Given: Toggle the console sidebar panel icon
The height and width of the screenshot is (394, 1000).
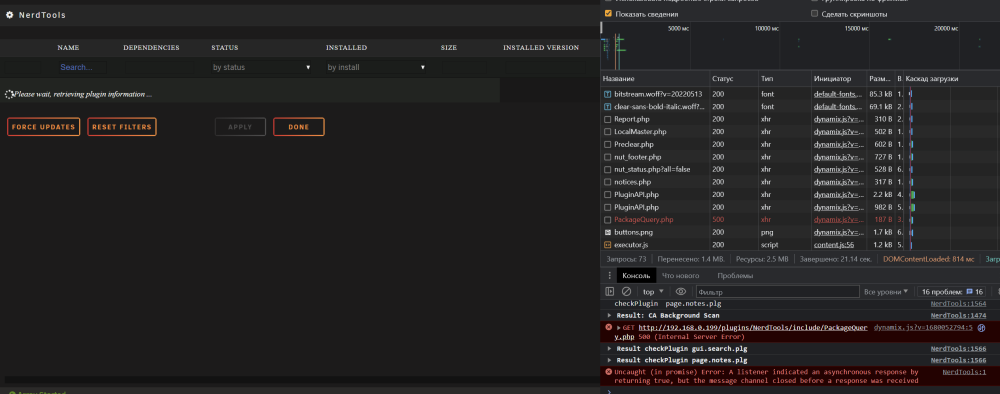Looking at the screenshot, I should (x=610, y=291).
